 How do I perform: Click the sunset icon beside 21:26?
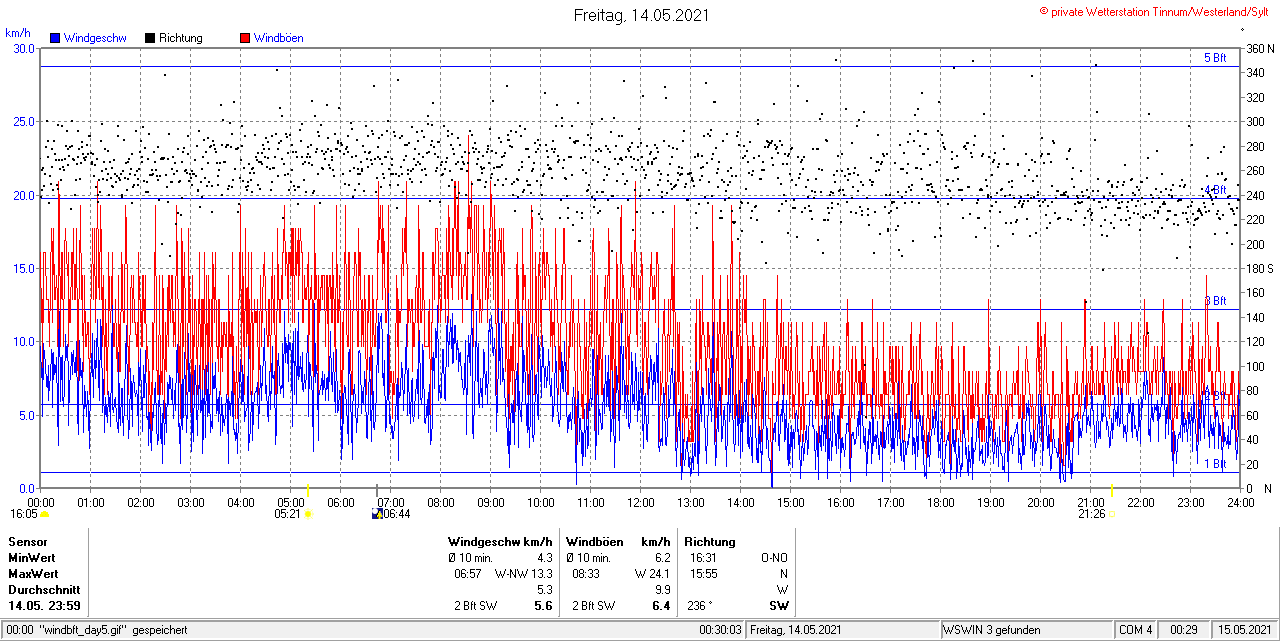[1112, 514]
